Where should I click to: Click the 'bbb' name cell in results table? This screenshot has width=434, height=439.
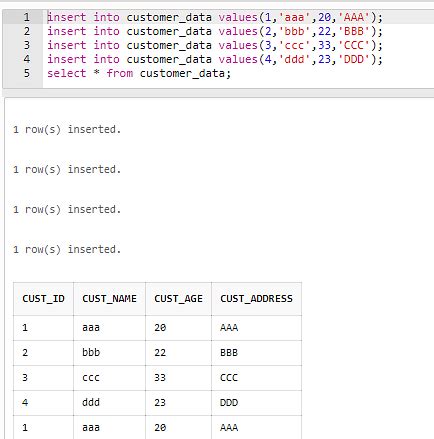(109, 353)
